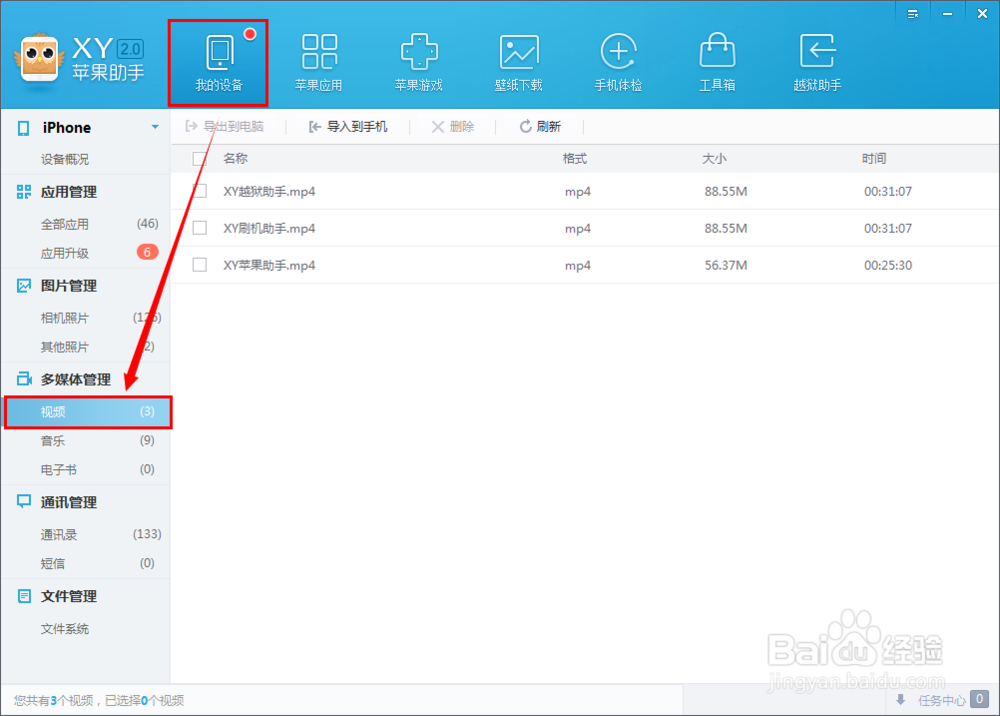This screenshot has width=1000, height=716.
Task: Click size 56.37M cell
Action: (726, 265)
